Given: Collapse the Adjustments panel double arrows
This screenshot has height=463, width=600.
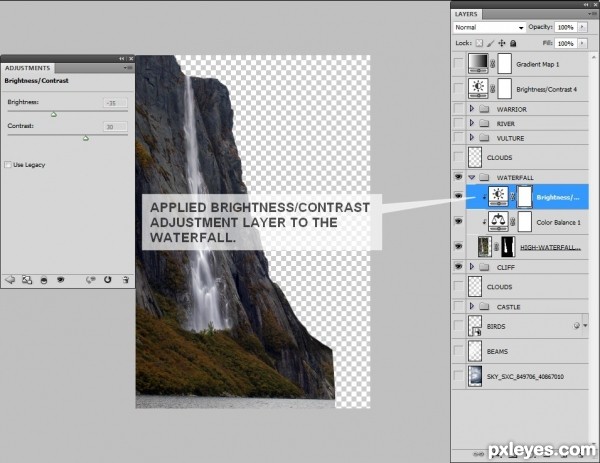Looking at the screenshot, I should pos(122,59).
